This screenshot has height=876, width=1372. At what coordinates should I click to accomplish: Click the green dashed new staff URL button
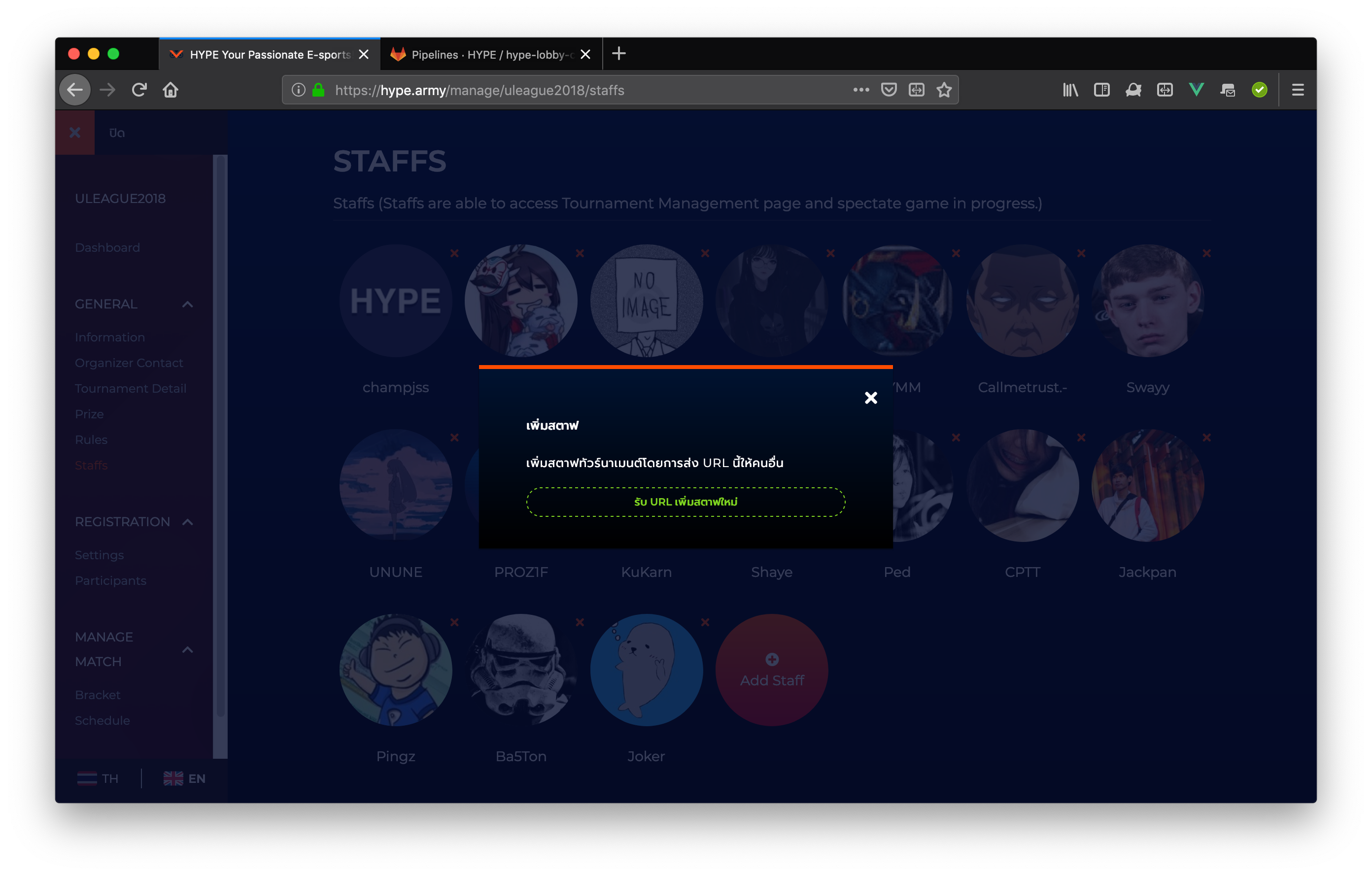coord(686,502)
